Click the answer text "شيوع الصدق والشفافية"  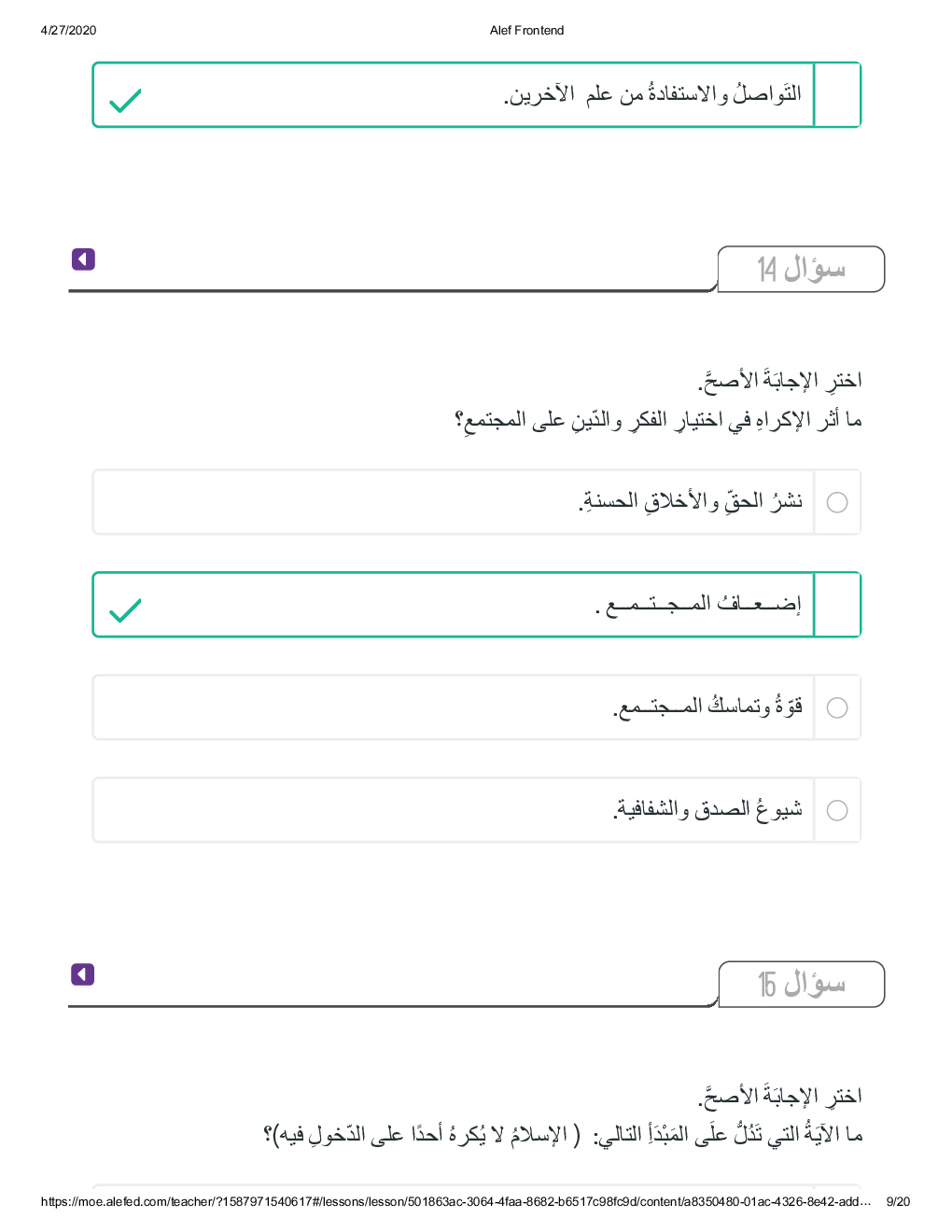tap(707, 810)
